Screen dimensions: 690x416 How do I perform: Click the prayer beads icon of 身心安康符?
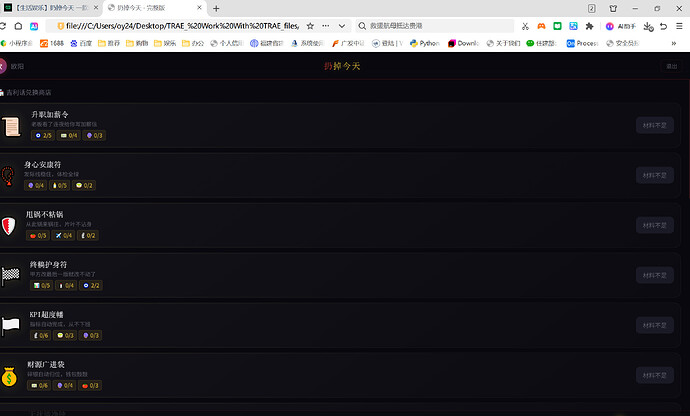(x=7, y=176)
